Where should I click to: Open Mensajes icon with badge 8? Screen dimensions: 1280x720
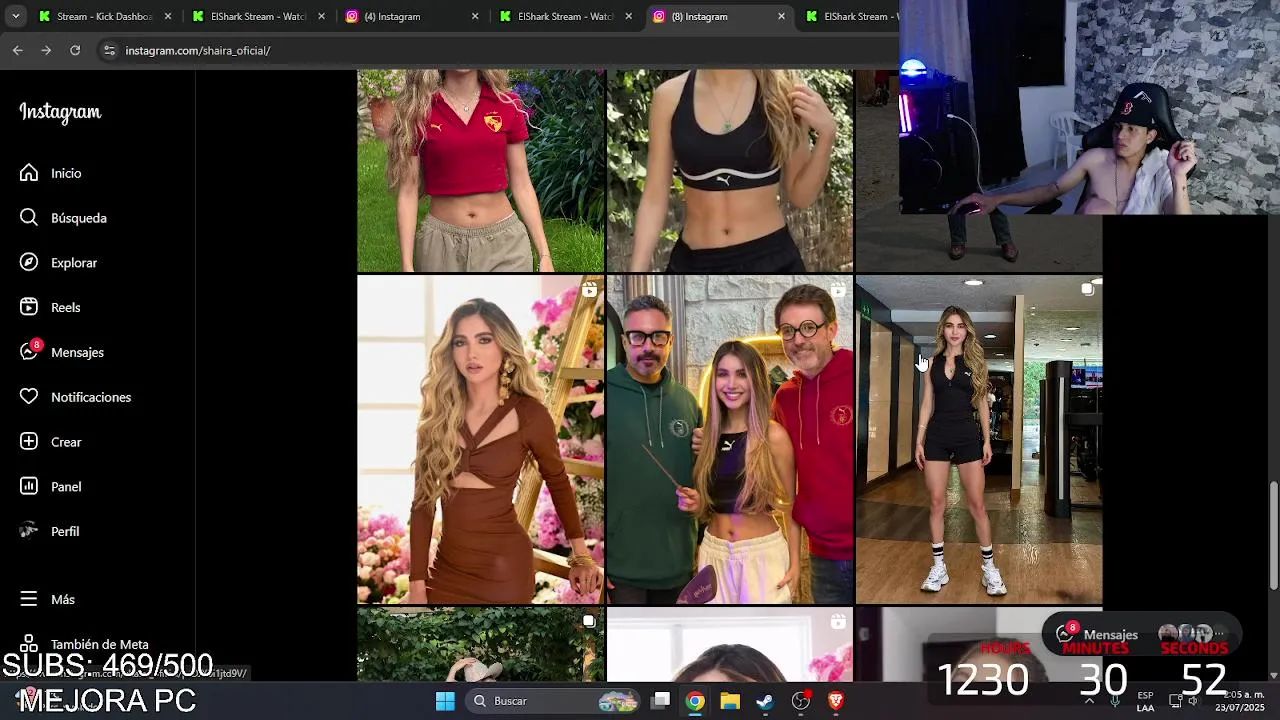coord(29,352)
